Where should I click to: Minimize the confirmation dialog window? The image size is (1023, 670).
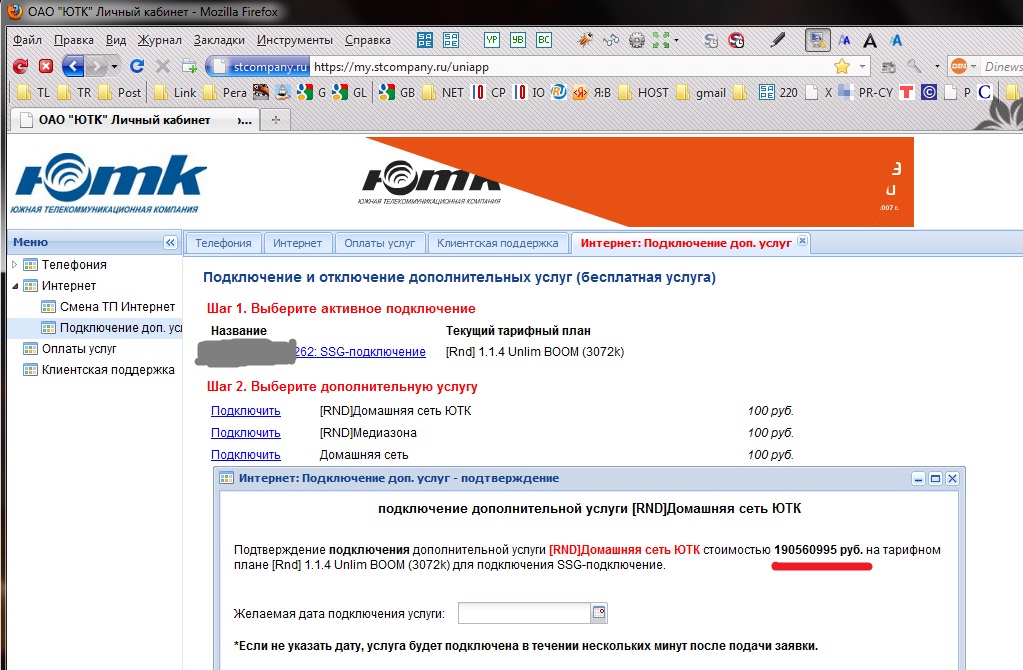click(919, 479)
